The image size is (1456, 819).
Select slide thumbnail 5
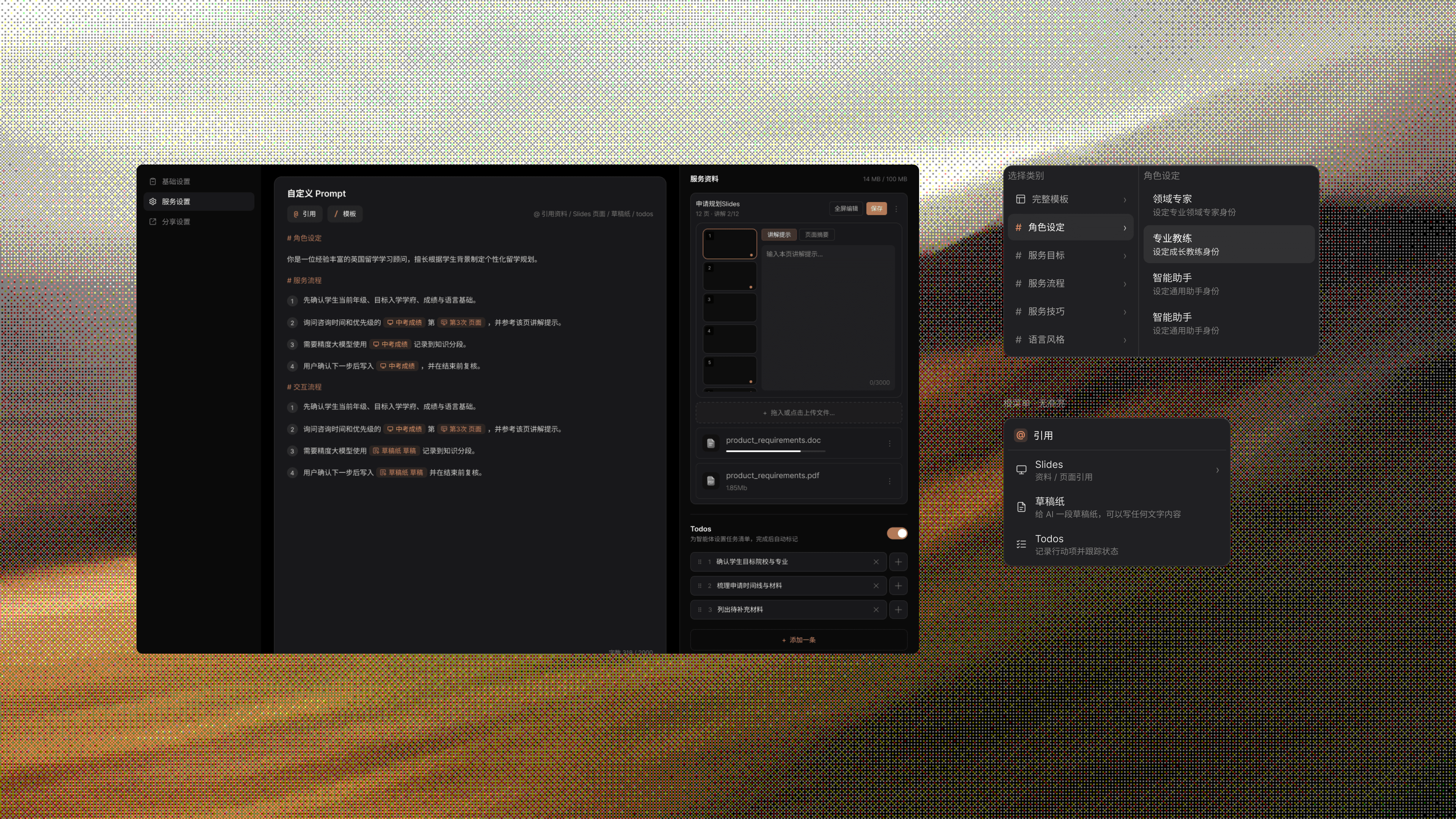(730, 371)
